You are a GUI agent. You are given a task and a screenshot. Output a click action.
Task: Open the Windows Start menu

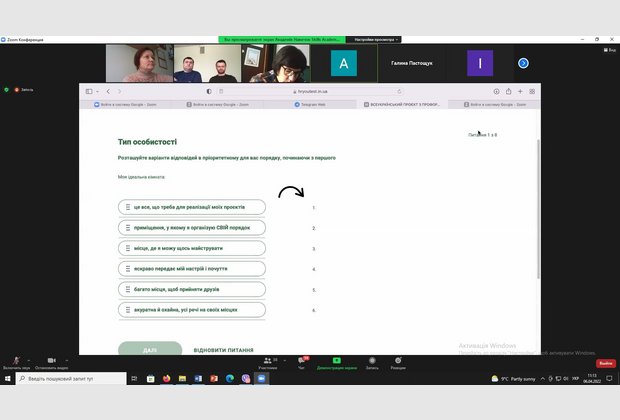click(x=8, y=378)
